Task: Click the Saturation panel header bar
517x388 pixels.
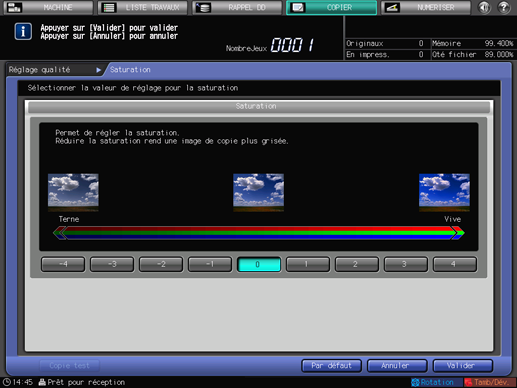Action: click(259, 107)
